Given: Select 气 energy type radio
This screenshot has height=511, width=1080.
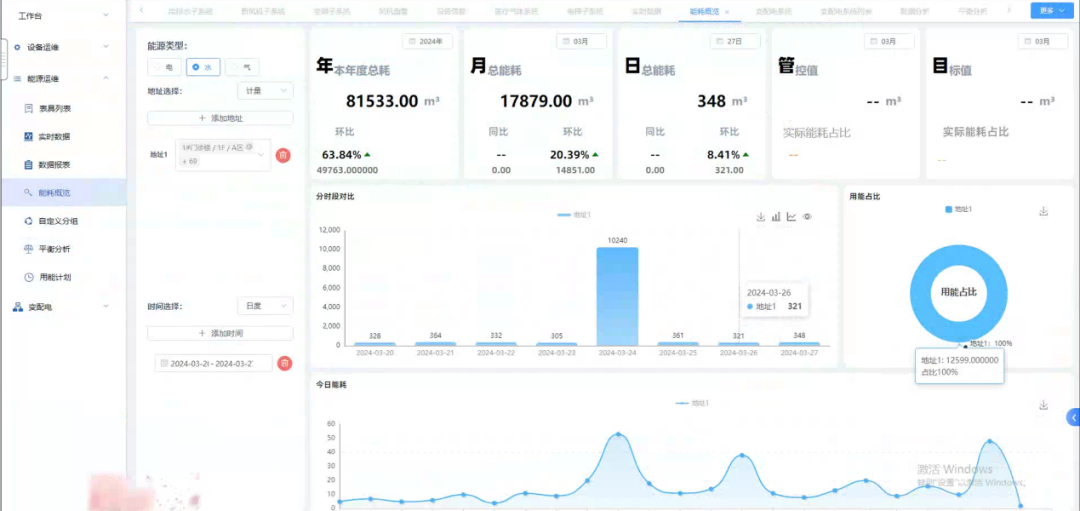Looking at the screenshot, I should [242, 67].
